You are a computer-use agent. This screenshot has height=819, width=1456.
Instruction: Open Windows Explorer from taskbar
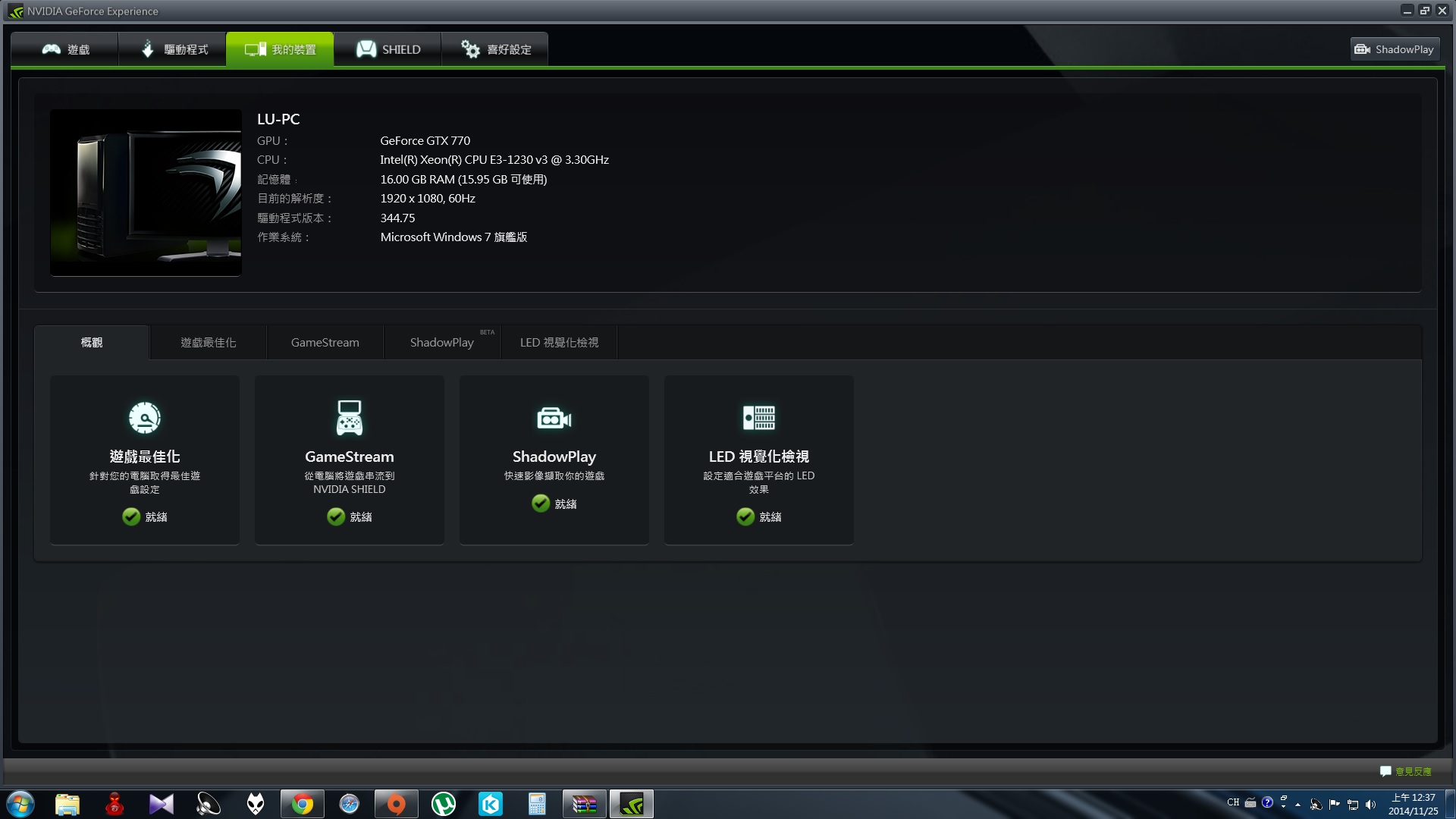[67, 804]
